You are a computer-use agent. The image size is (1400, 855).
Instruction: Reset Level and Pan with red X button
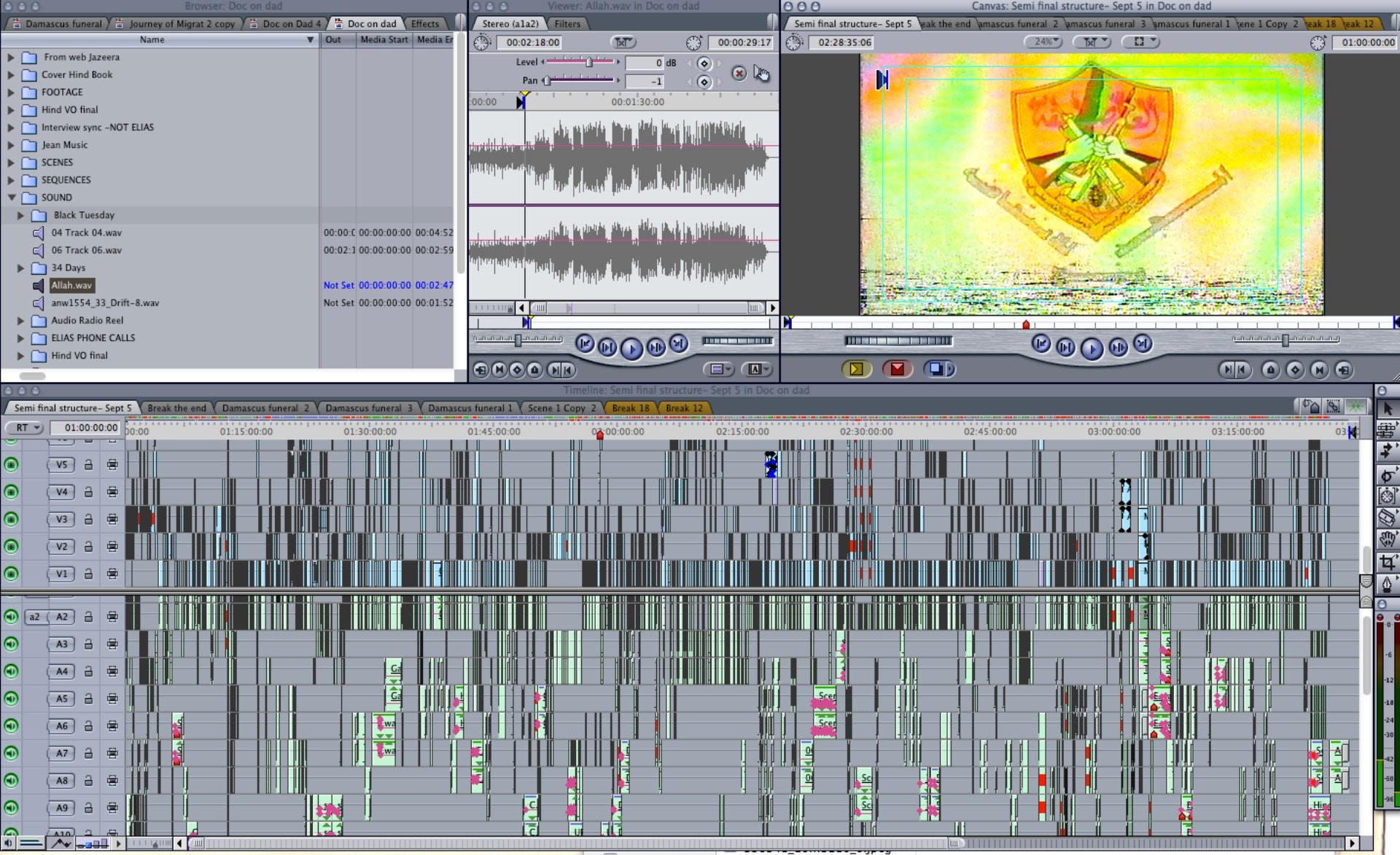739,73
